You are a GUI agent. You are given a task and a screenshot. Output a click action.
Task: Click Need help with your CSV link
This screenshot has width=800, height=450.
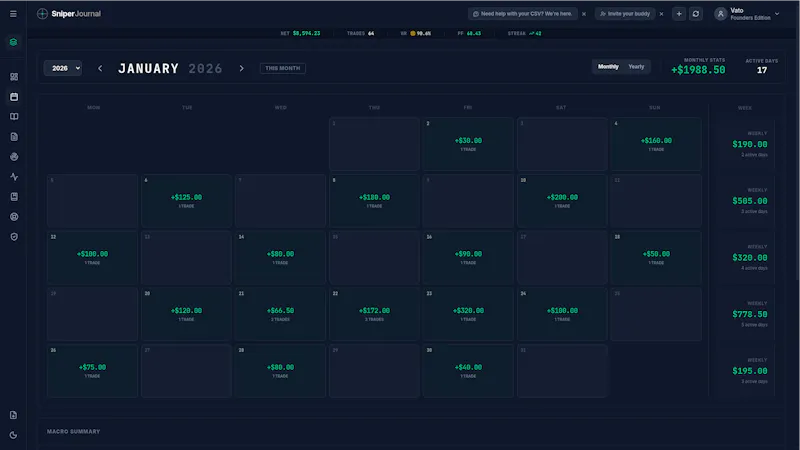coord(523,14)
